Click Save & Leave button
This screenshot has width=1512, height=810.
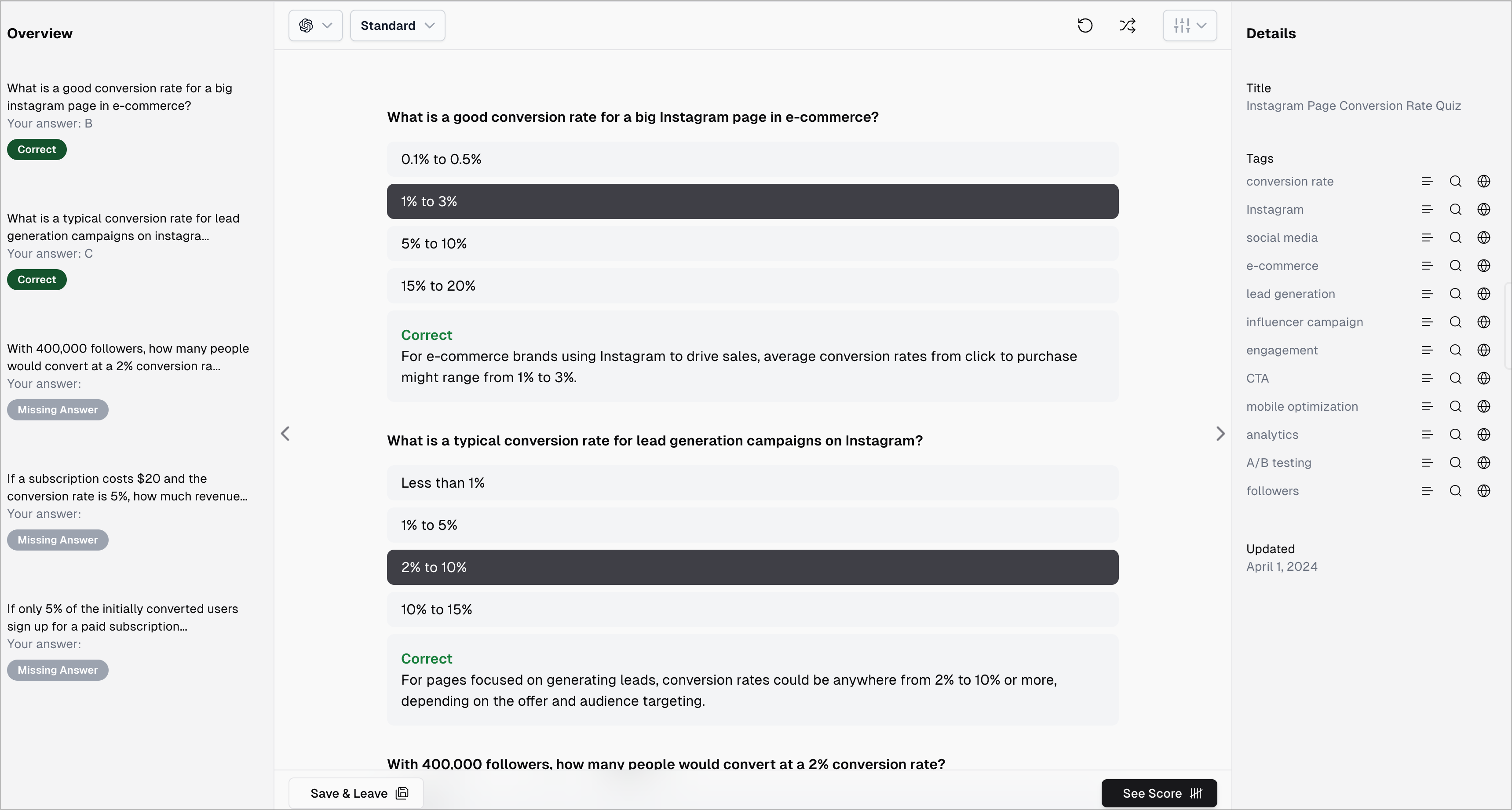[x=356, y=793]
